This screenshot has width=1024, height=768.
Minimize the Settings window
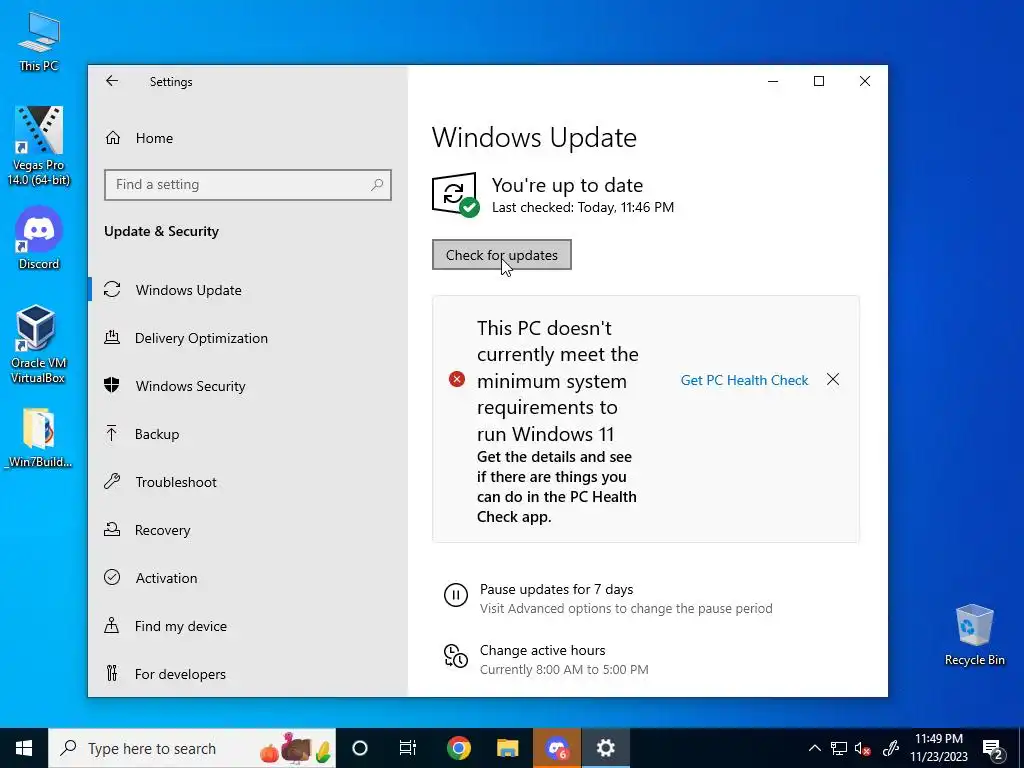pos(773,81)
